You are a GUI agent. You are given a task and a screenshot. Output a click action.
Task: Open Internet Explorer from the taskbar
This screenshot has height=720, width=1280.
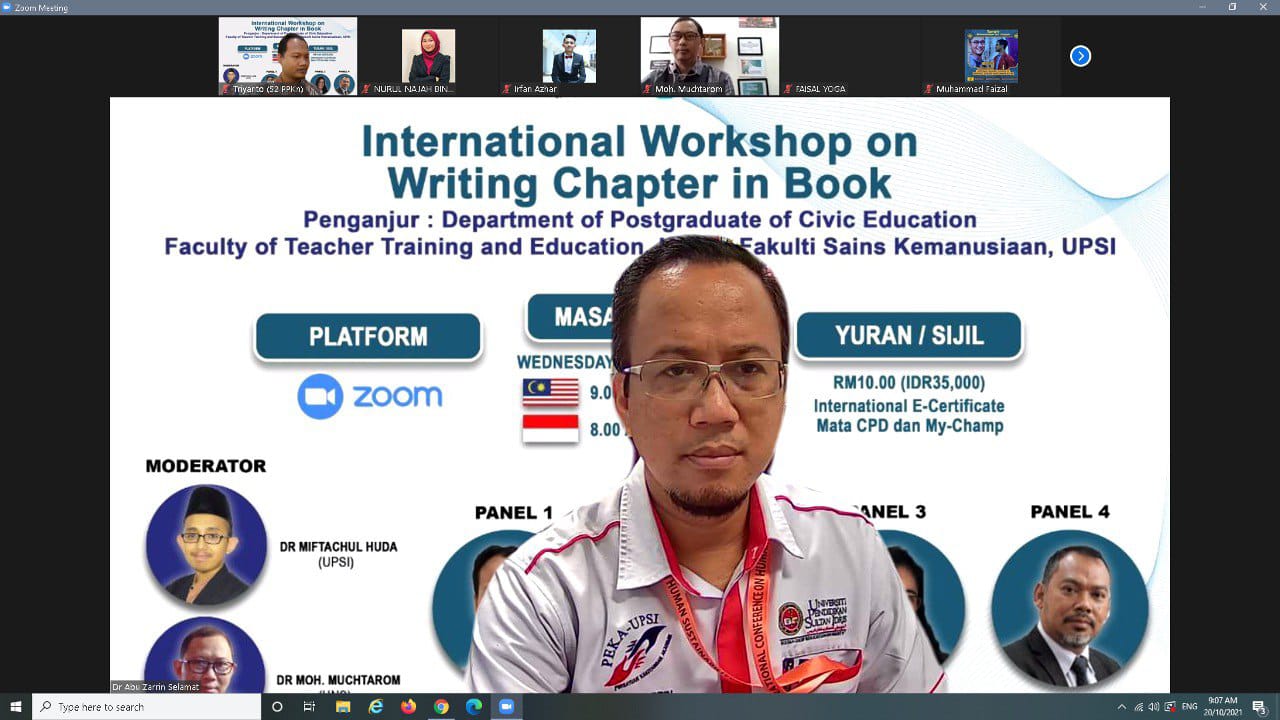click(x=376, y=707)
